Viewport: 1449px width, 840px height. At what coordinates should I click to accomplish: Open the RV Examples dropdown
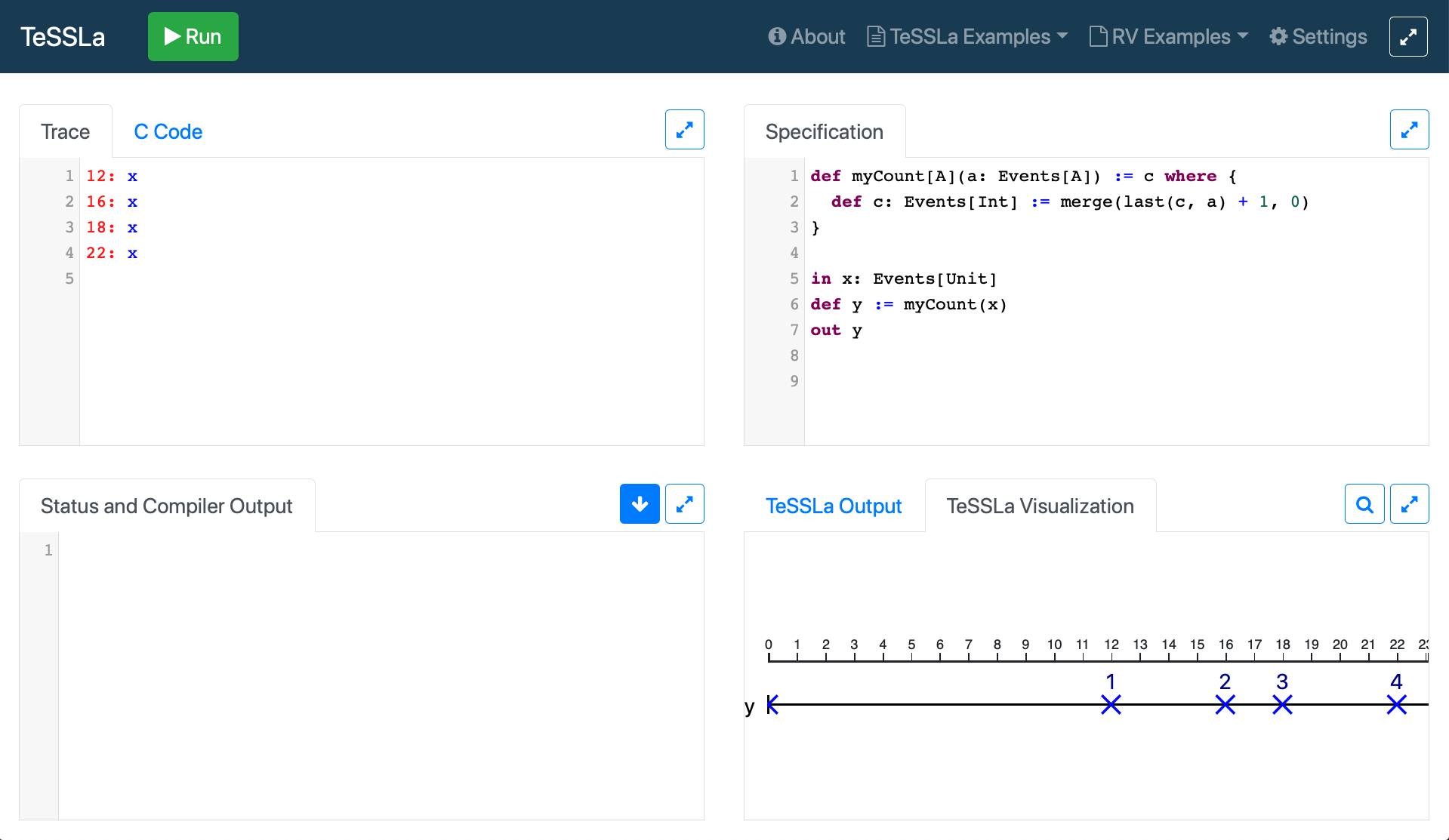click(1168, 37)
